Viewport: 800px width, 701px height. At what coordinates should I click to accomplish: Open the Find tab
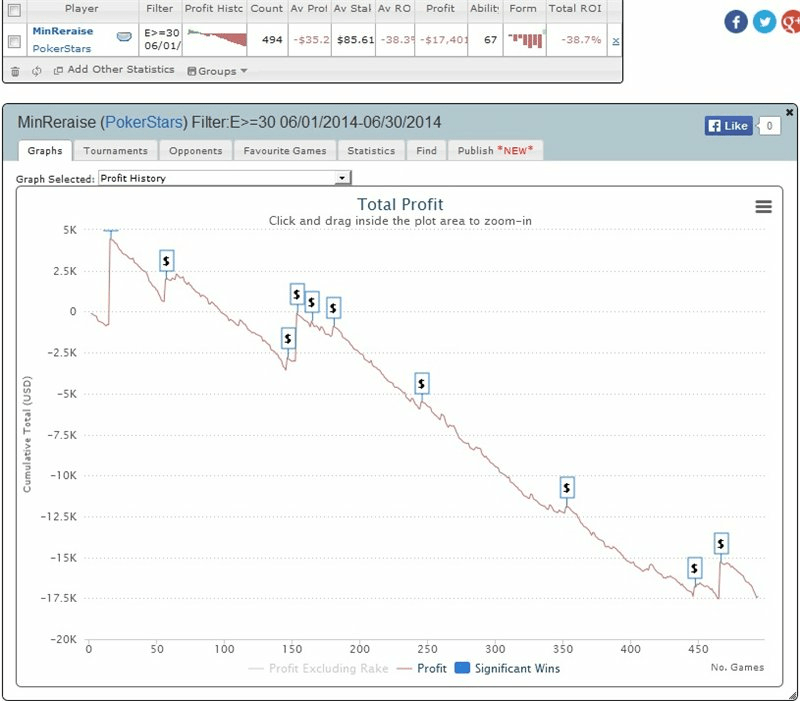tap(426, 151)
